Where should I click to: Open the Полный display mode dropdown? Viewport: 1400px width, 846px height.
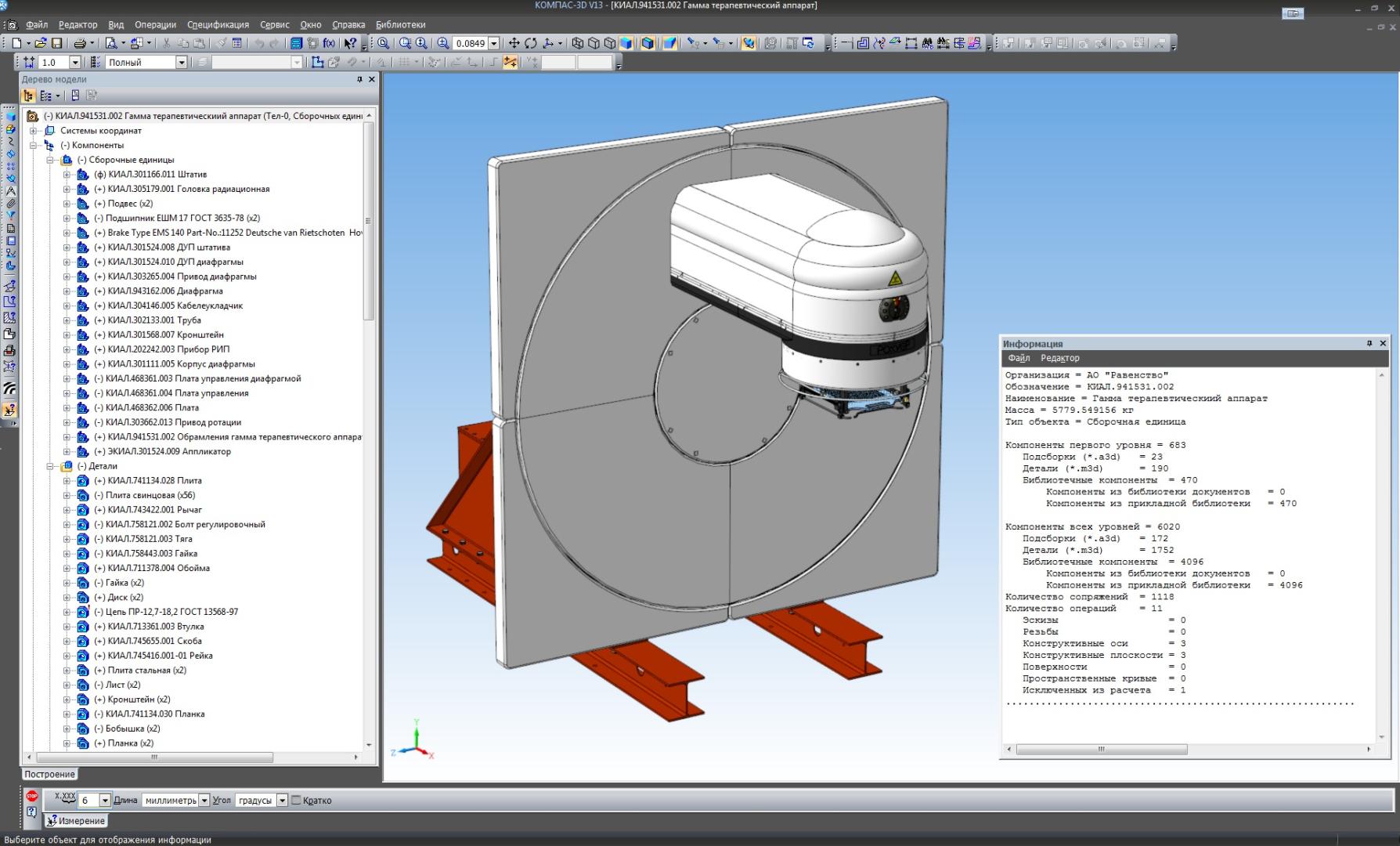click(181, 63)
